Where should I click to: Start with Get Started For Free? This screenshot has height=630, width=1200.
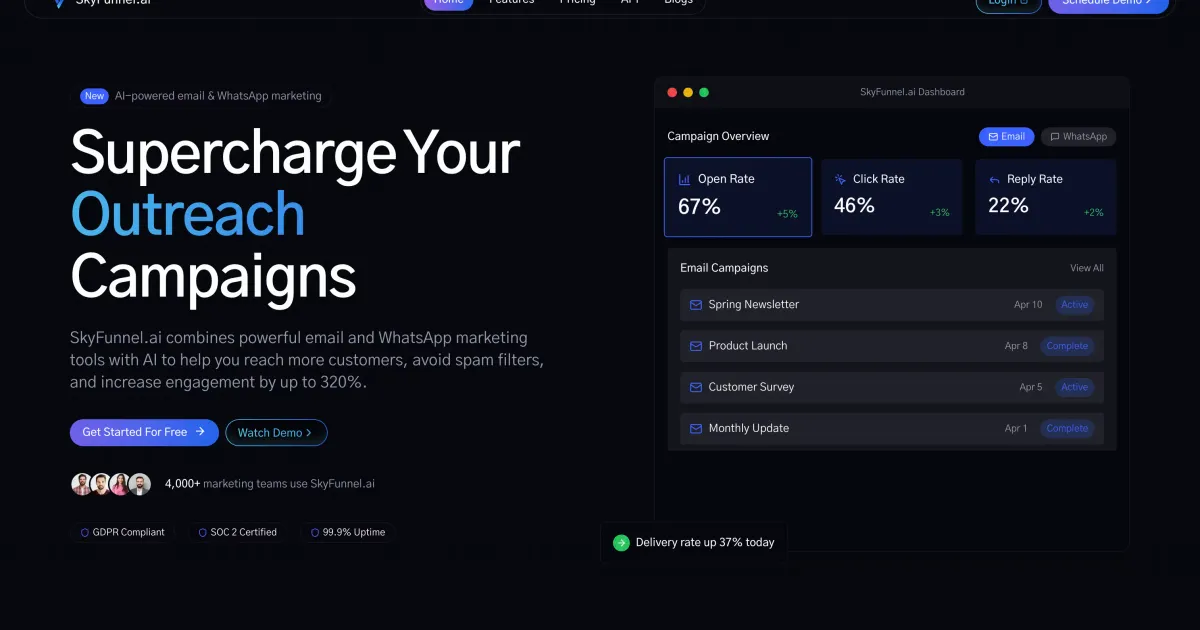point(144,432)
